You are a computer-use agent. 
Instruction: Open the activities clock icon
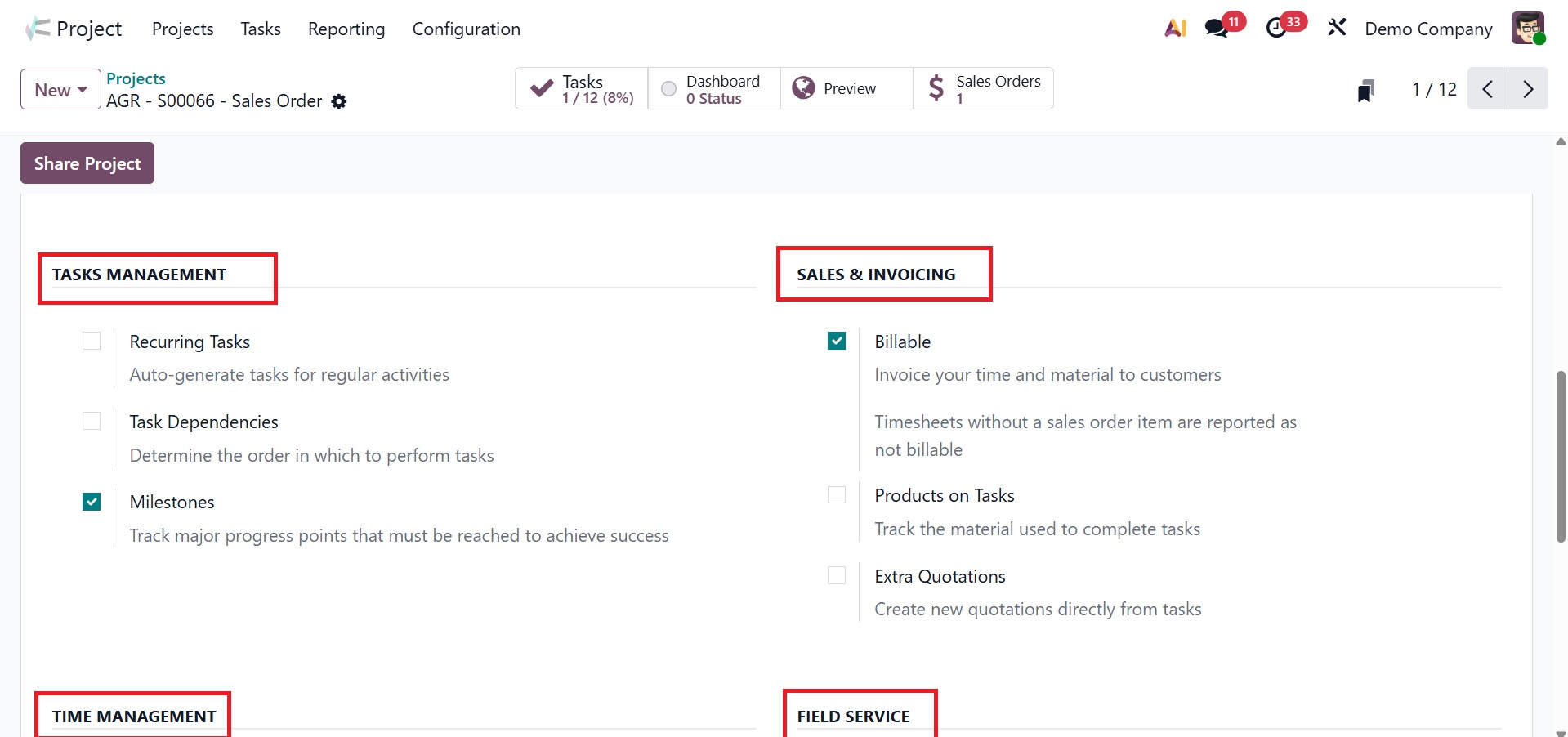(1275, 29)
